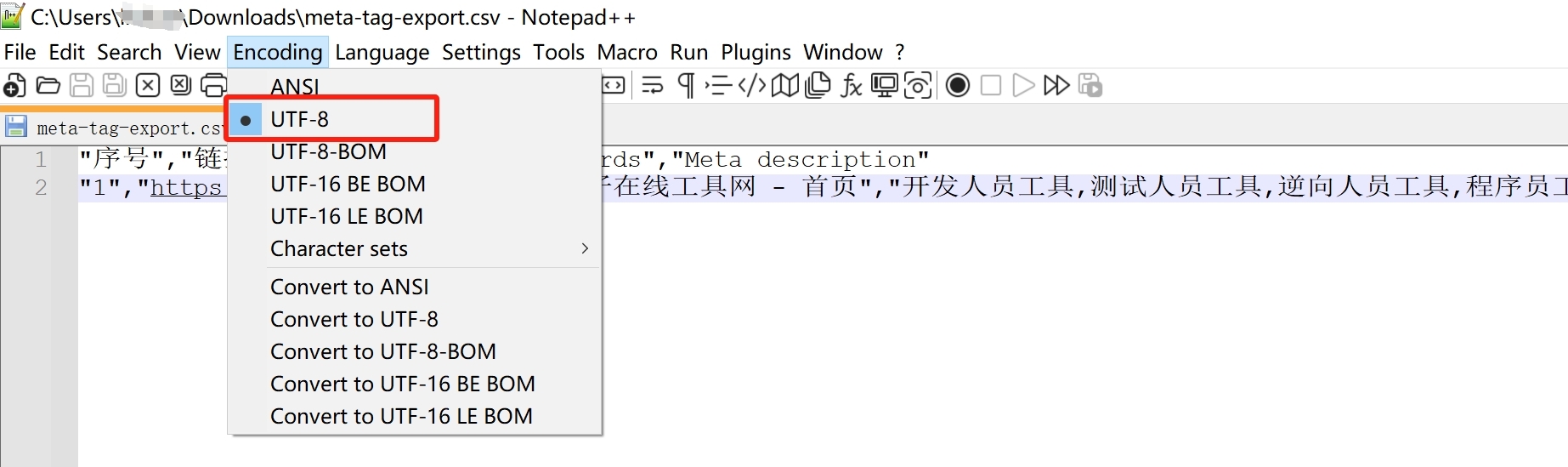This screenshot has width=1568, height=467.
Task: Click the New file toolbar icon
Action: tap(14, 86)
